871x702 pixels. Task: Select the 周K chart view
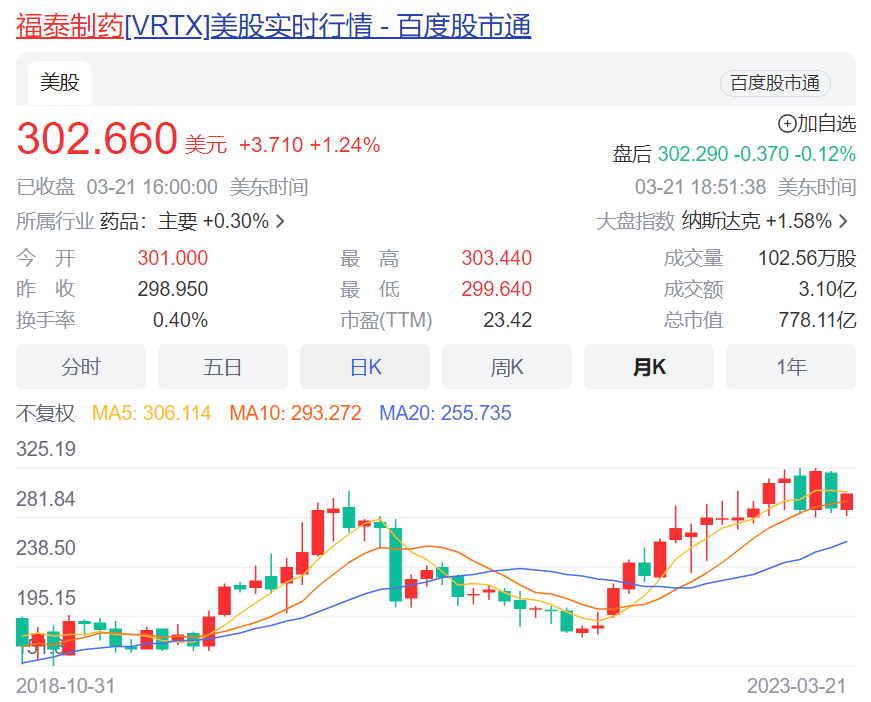click(507, 367)
